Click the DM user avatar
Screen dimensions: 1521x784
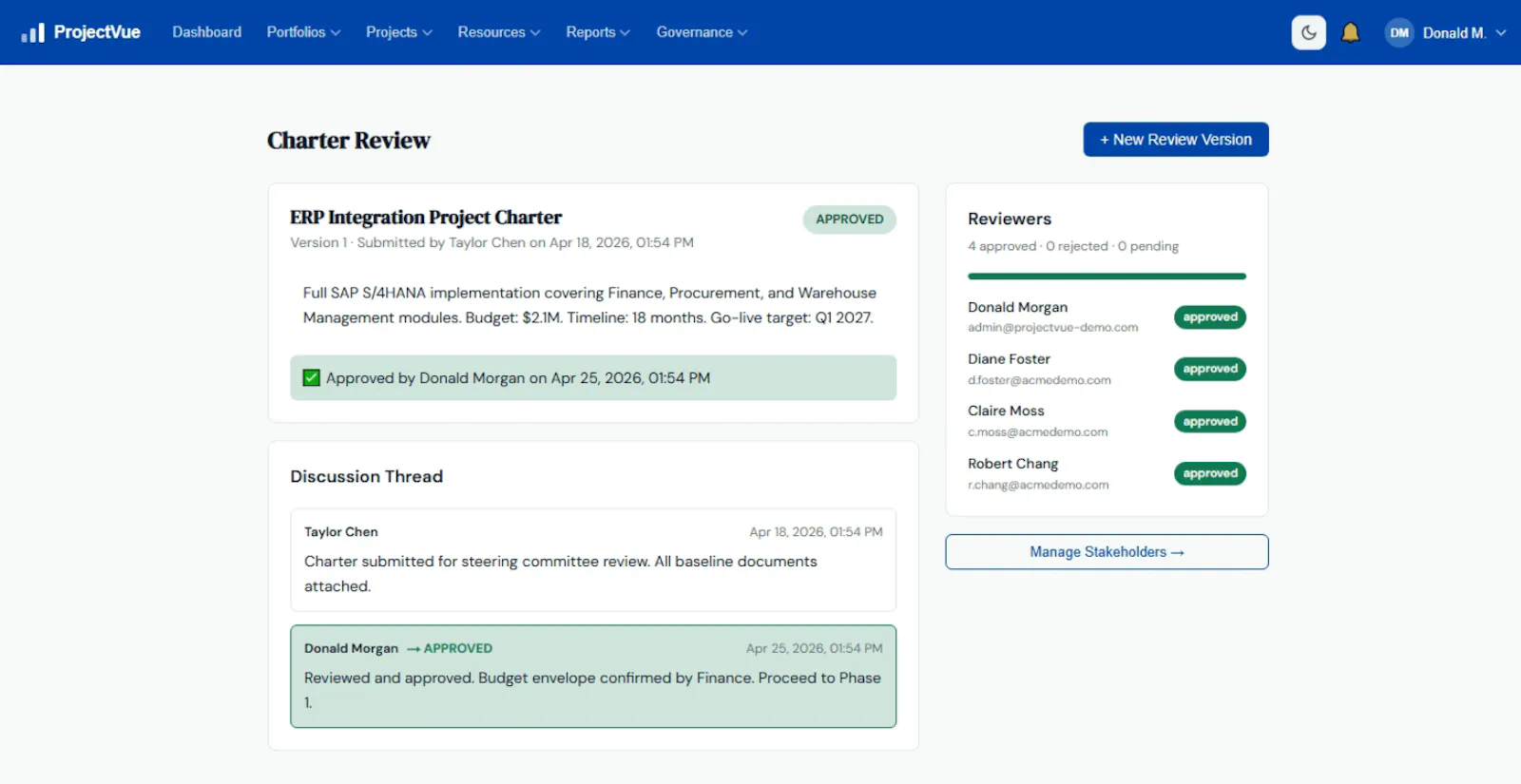(1398, 32)
